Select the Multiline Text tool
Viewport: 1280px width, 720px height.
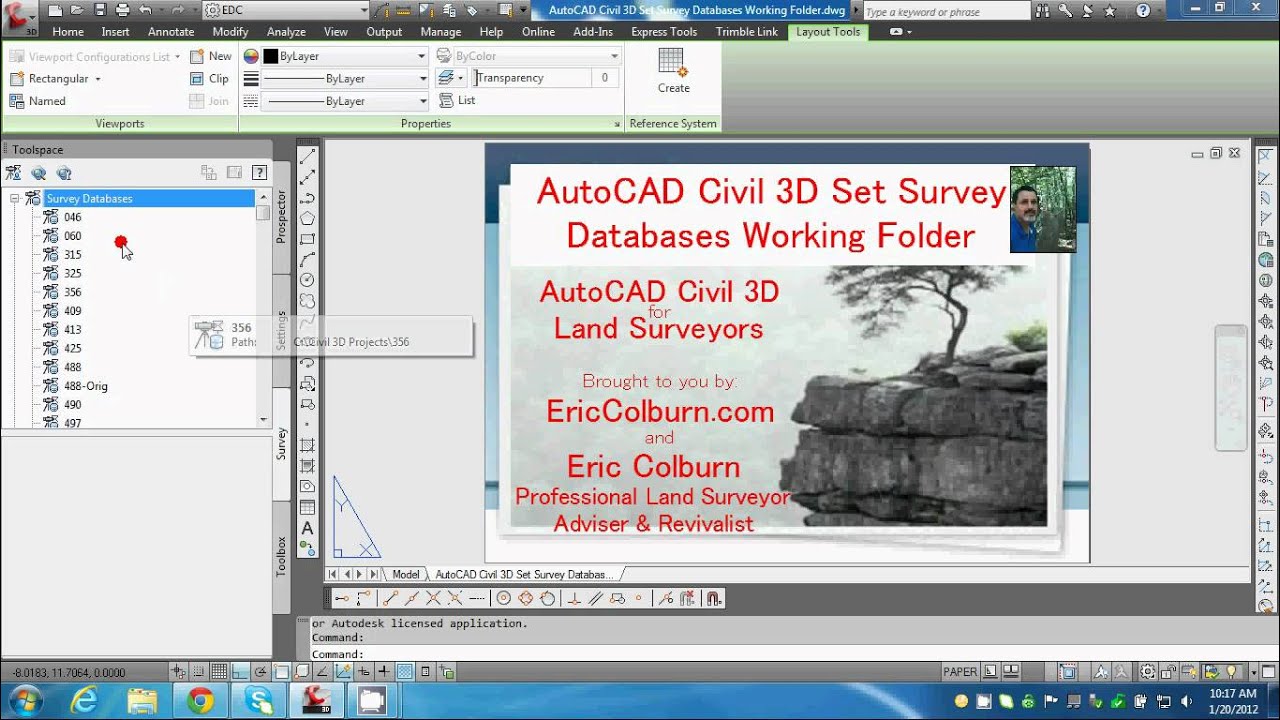click(x=308, y=528)
